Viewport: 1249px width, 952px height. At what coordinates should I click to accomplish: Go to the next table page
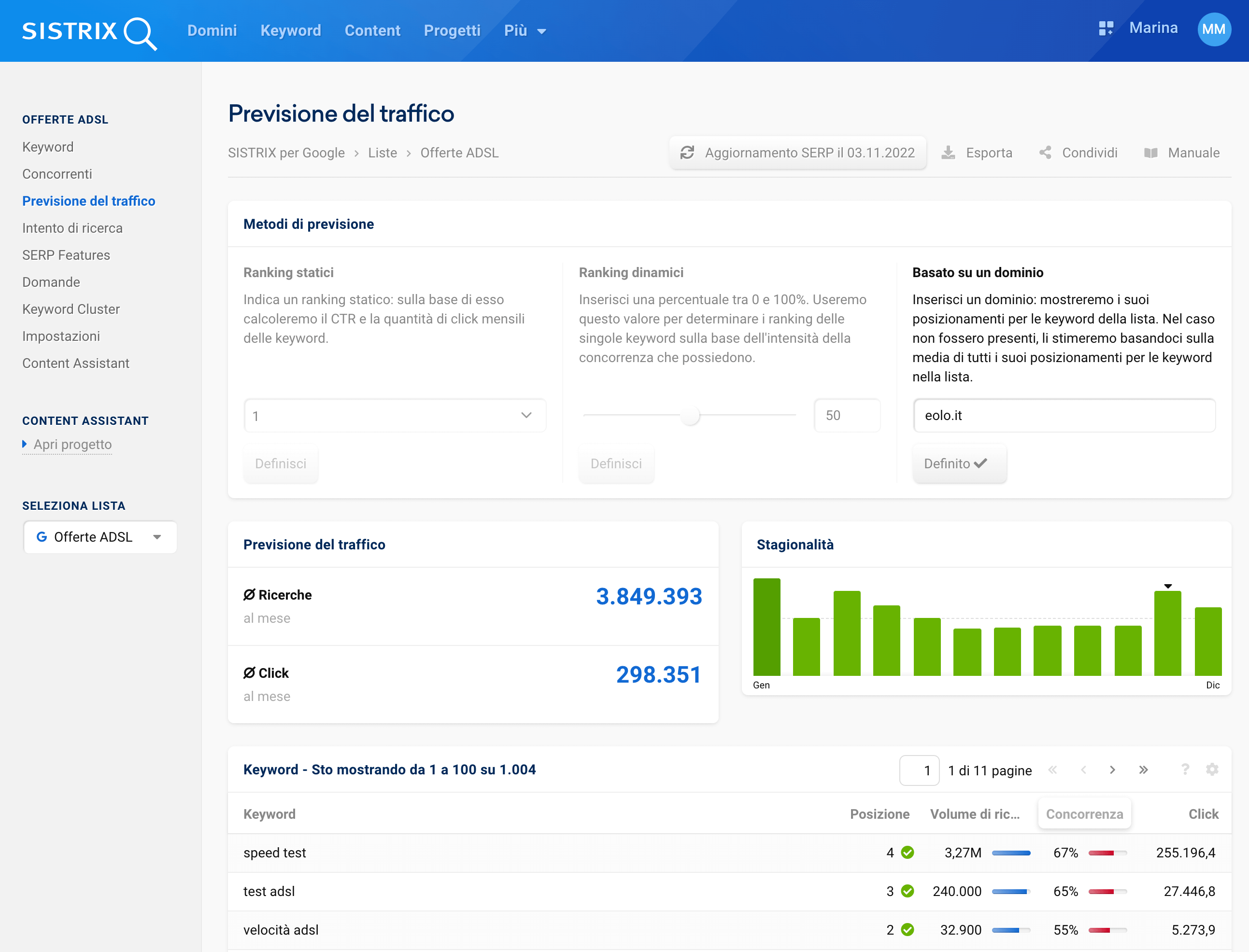tap(1112, 770)
